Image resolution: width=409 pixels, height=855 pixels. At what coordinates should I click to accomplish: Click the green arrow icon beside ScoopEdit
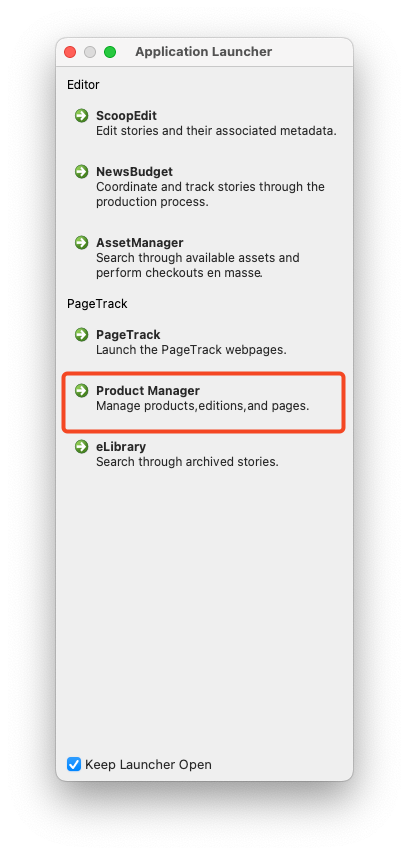tap(81, 116)
